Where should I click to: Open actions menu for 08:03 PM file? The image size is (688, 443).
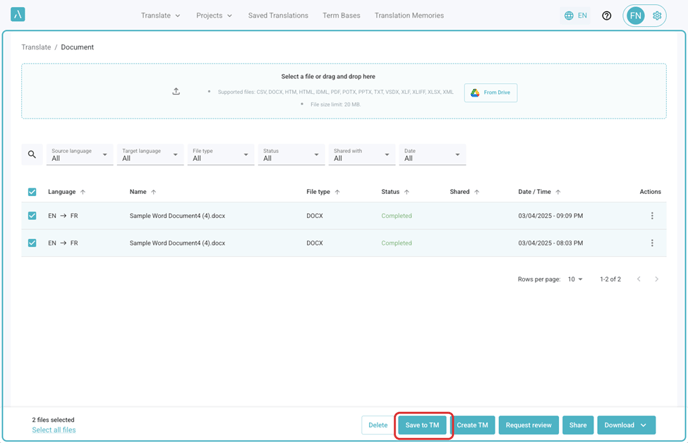652,243
